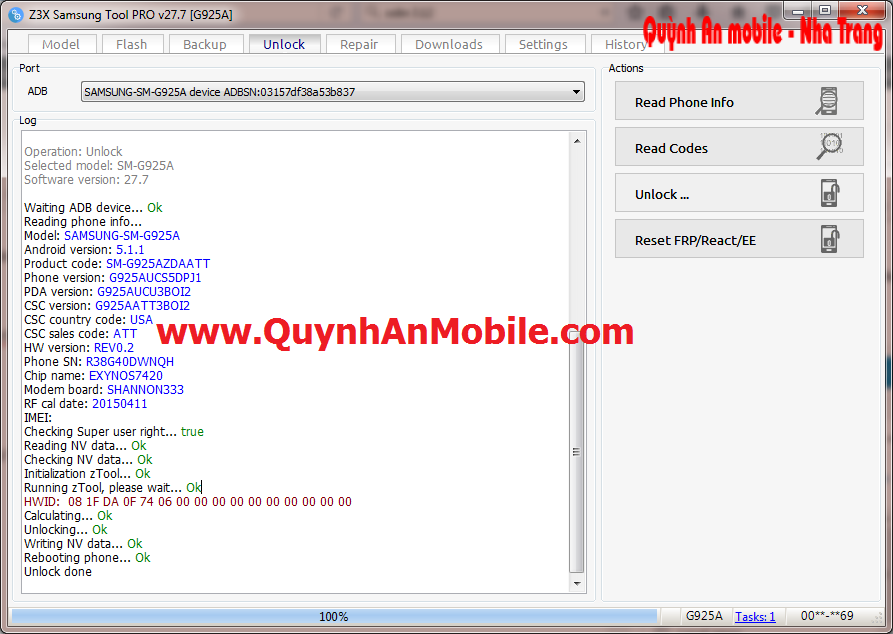This screenshot has height=634, width=893.
Task: Click the CSC country code USA value
Action: pyautogui.click(x=141, y=320)
